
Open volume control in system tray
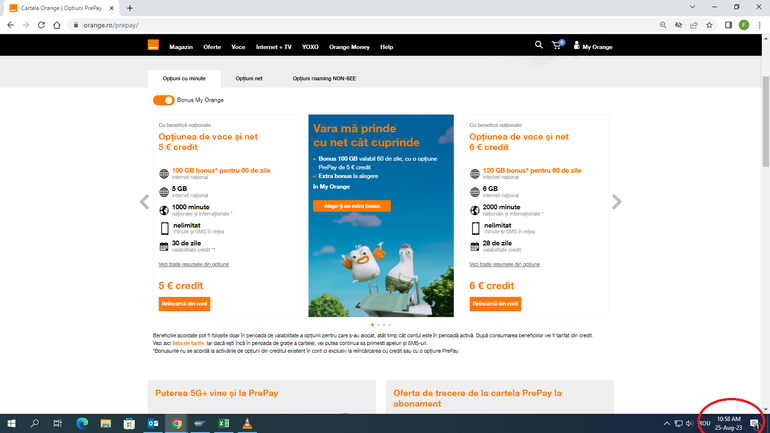(x=689, y=423)
